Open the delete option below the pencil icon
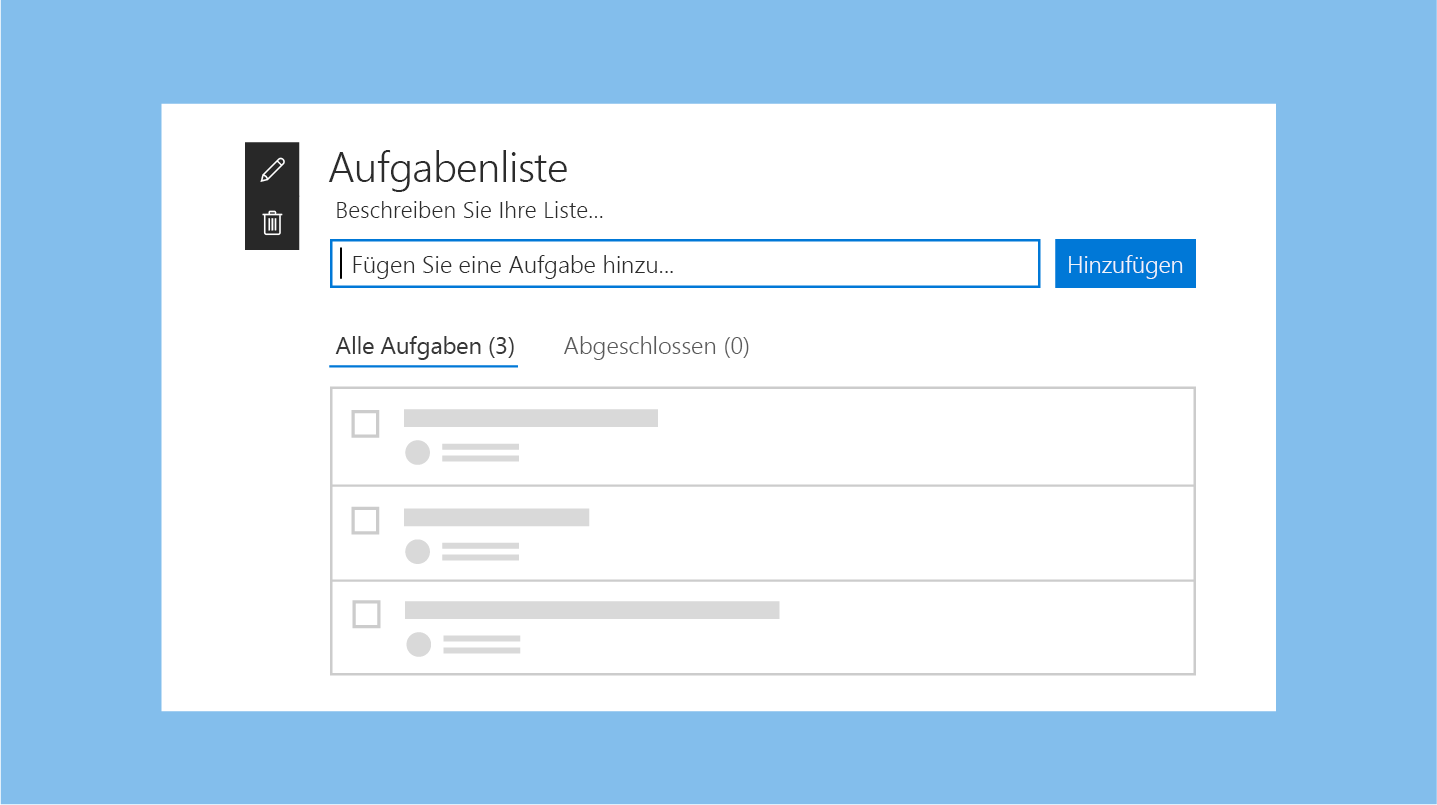Viewport: 1437px width, 805px height. pos(271,222)
